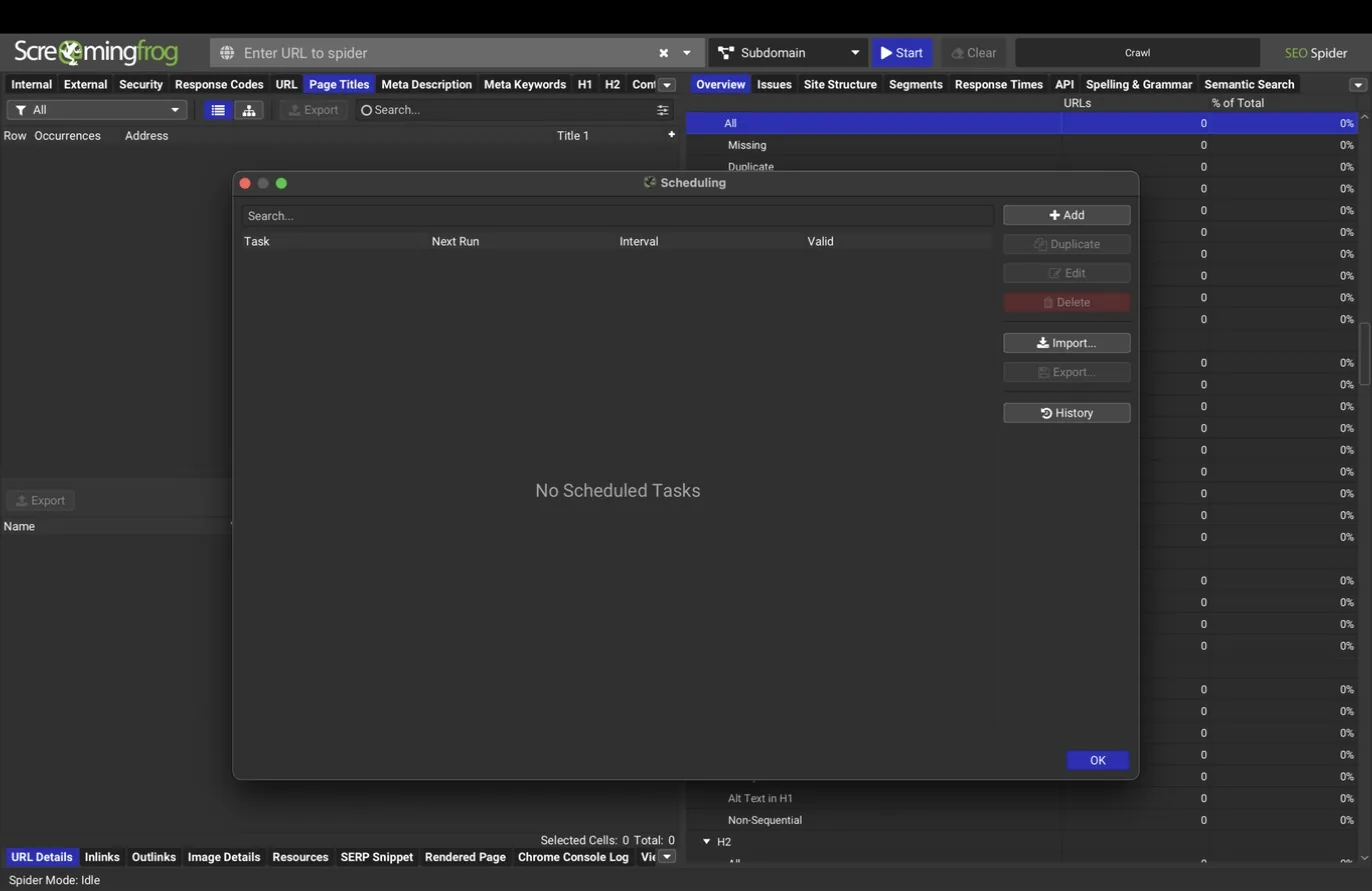The image size is (1372, 891).
Task: Confirm the Scheduling dialog with OK
Action: [1097, 760]
